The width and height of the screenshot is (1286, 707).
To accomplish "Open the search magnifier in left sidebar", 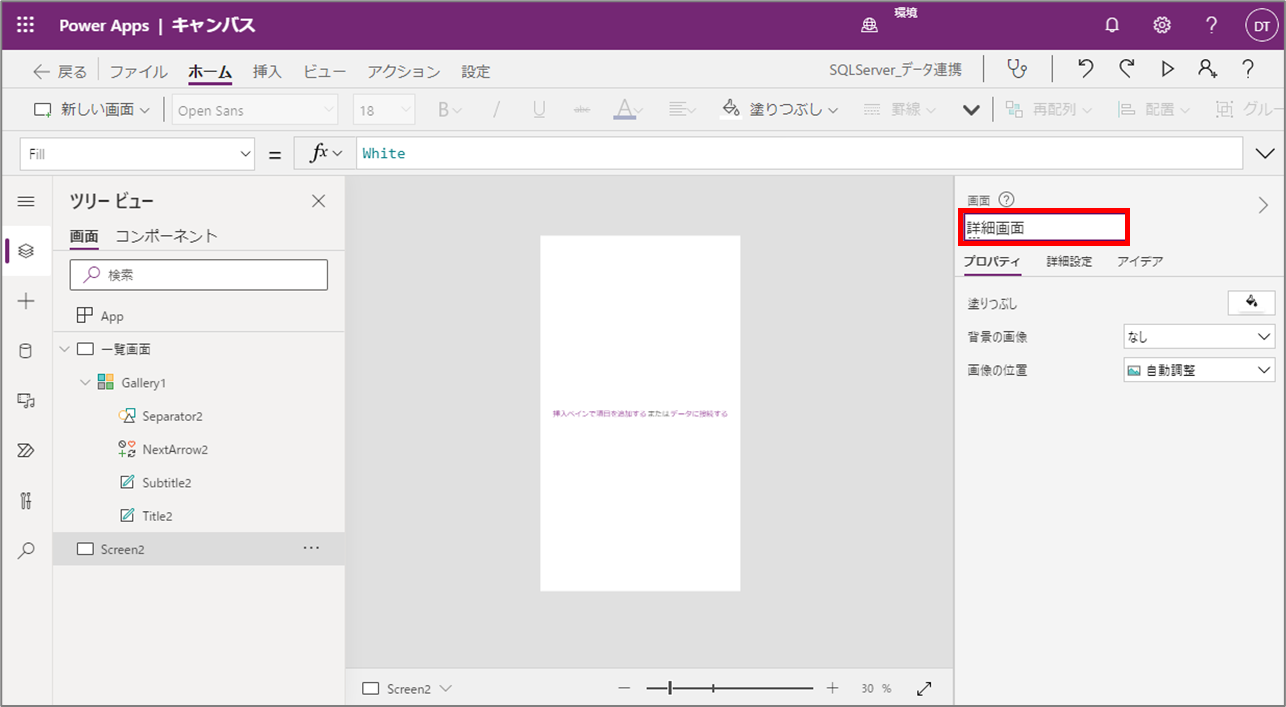I will point(26,550).
